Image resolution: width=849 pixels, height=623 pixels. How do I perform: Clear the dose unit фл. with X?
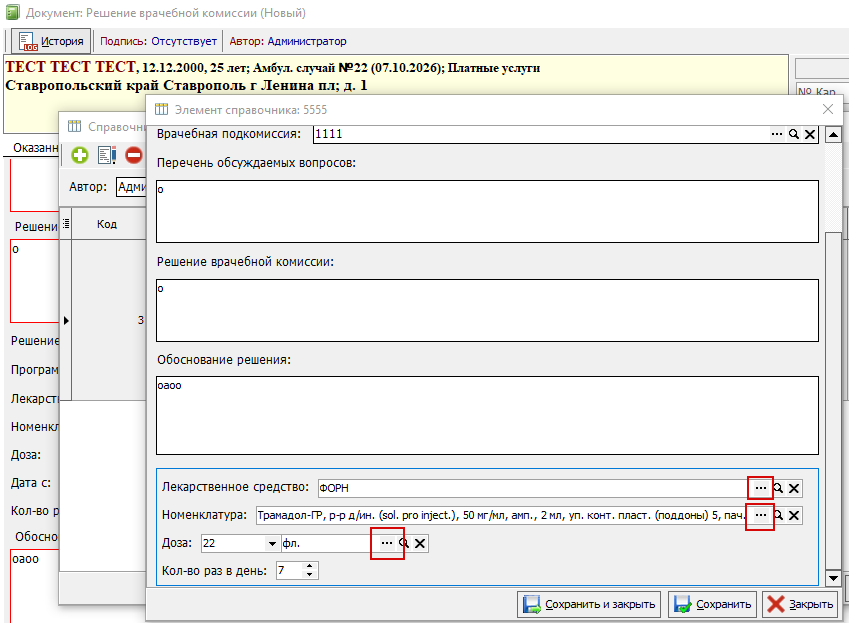click(x=420, y=543)
